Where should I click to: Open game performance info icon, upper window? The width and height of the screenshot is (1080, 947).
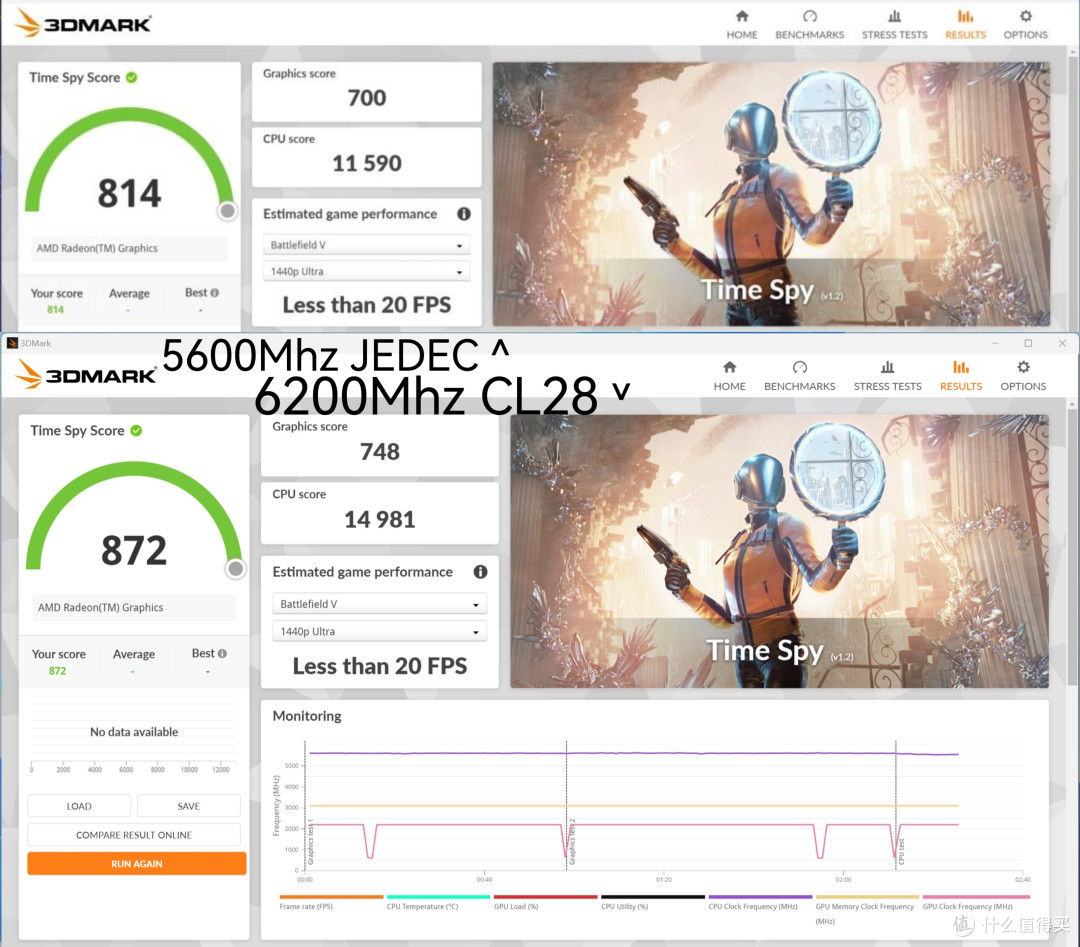pyautogui.click(x=464, y=214)
